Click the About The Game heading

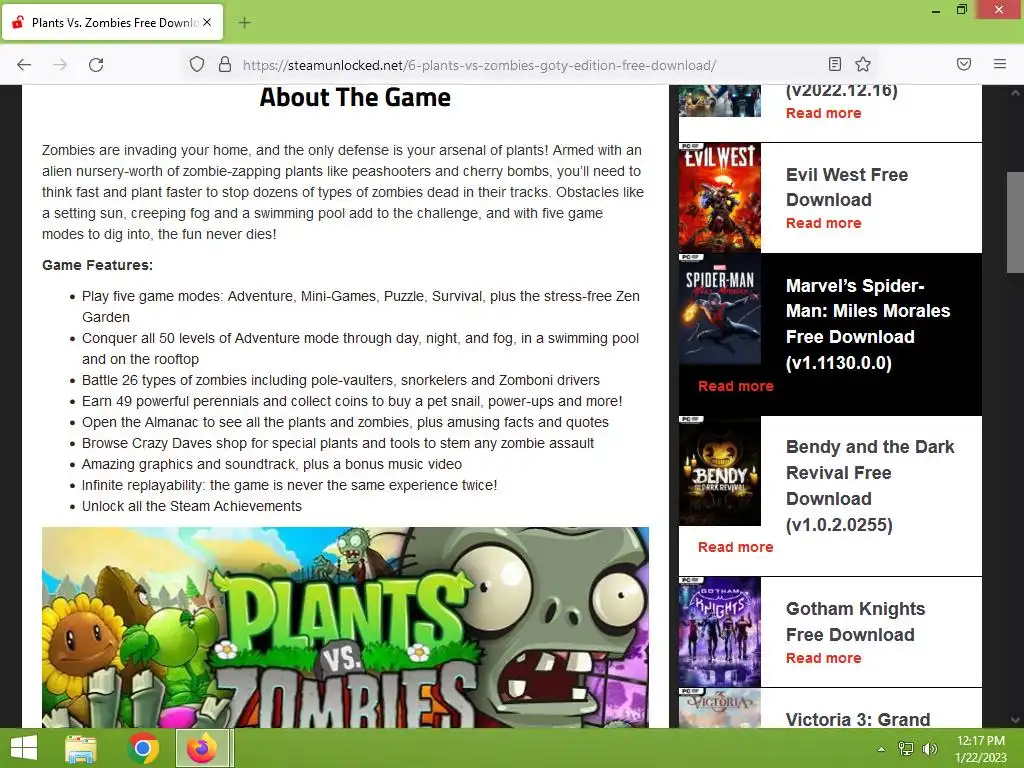pyautogui.click(x=355, y=97)
